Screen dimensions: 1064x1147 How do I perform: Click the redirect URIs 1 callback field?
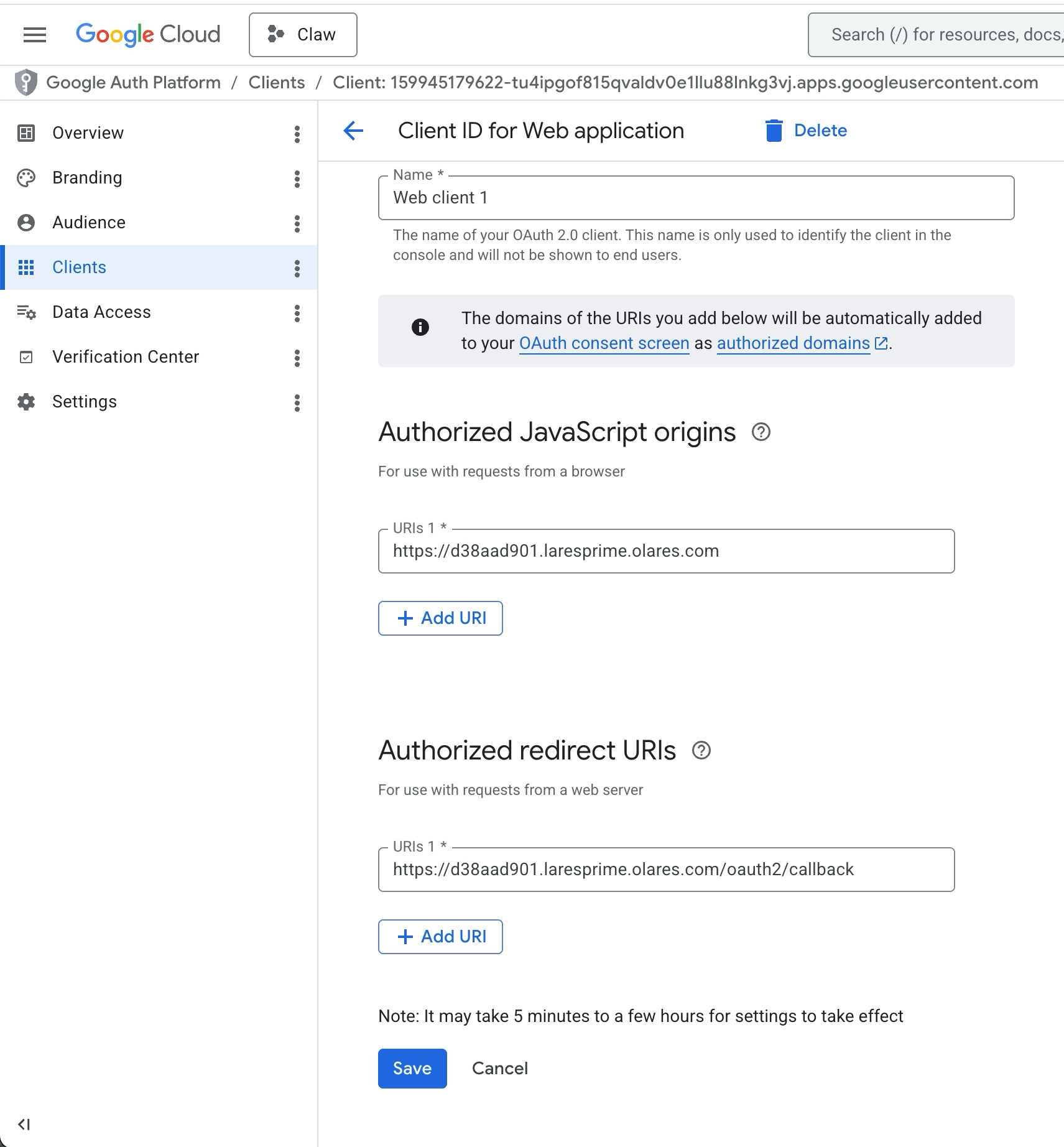[666, 870]
